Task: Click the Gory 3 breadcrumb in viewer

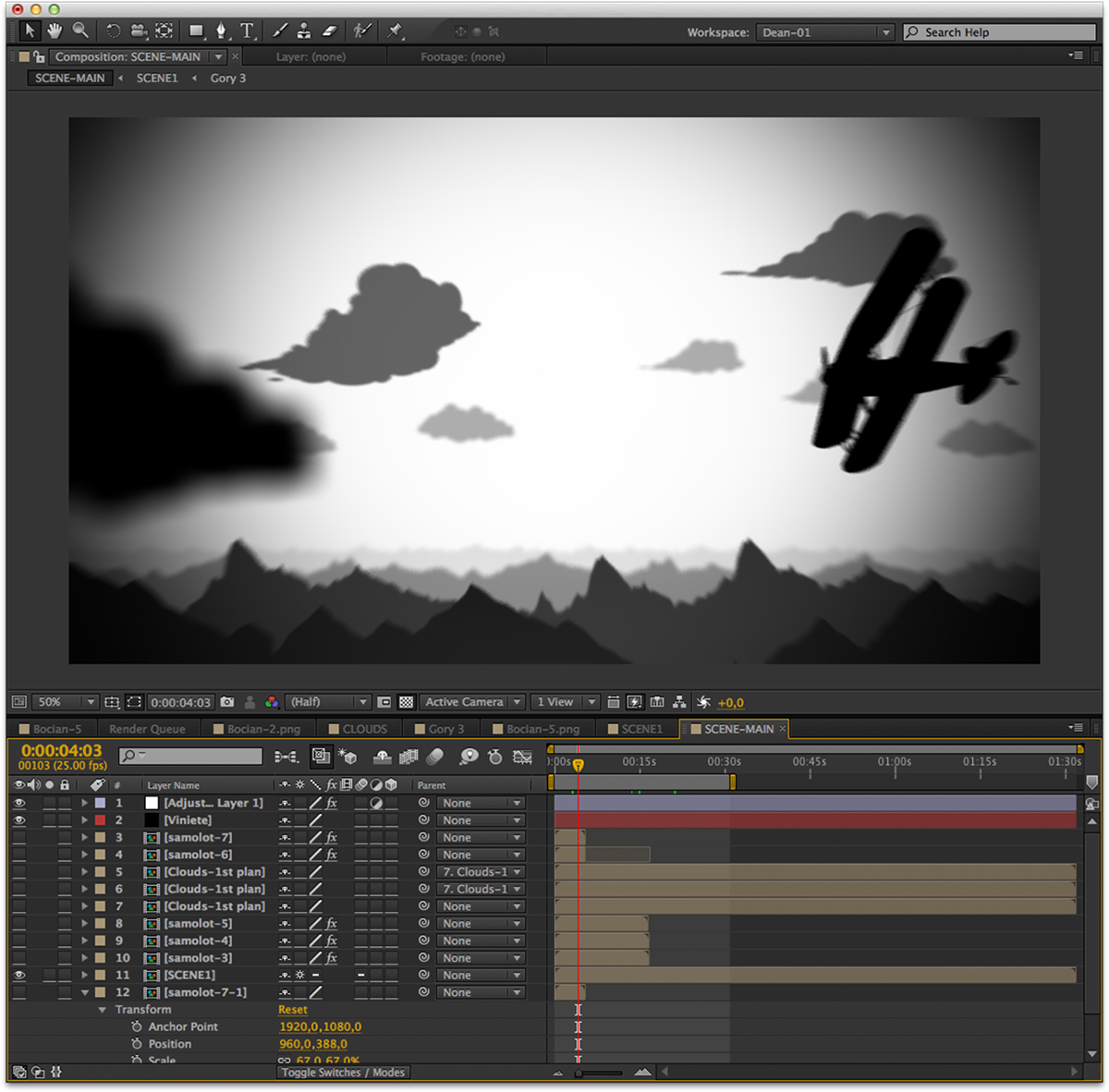Action: [228, 79]
